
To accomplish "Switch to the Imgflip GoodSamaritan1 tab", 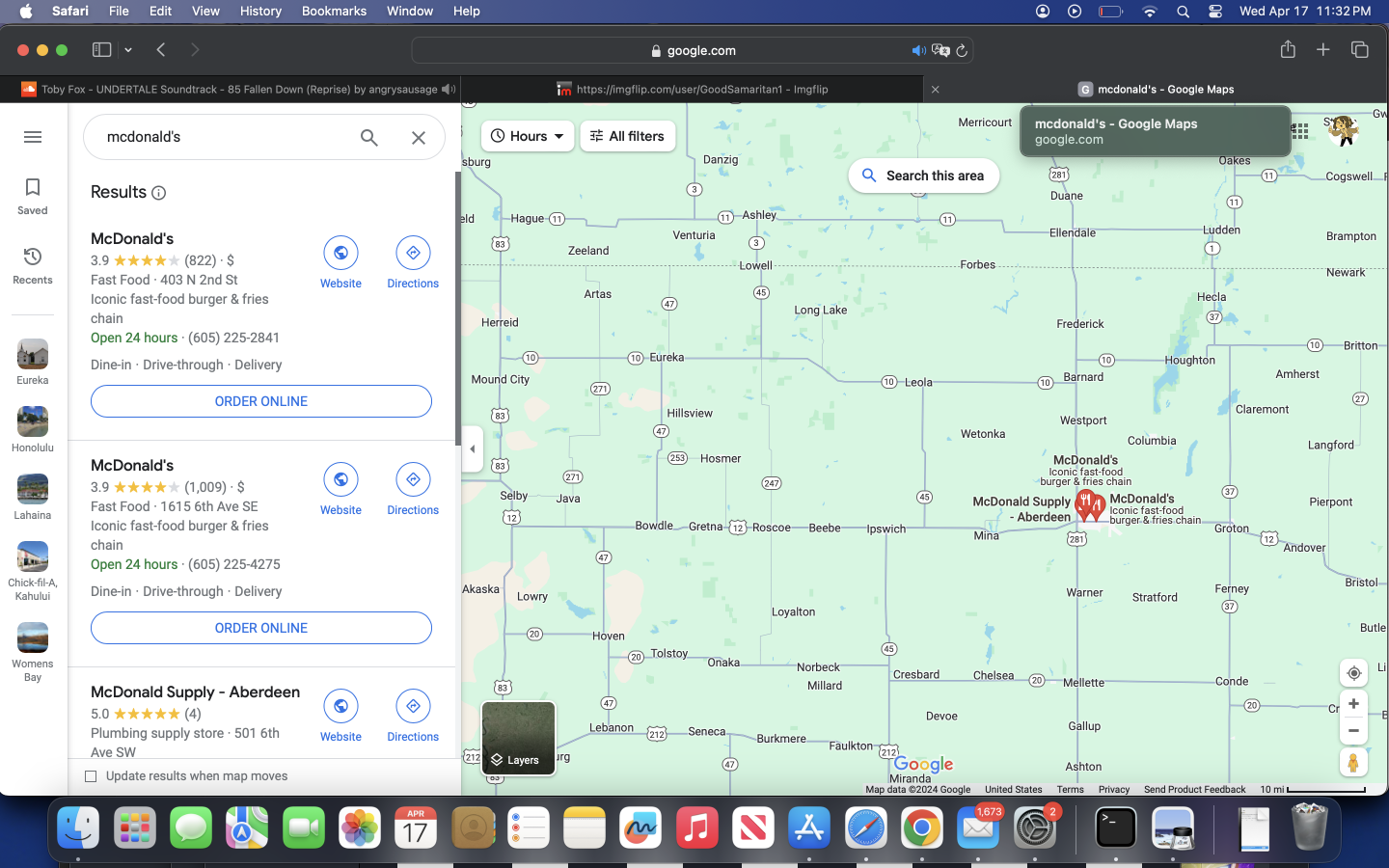I will pyautogui.click(x=693, y=89).
